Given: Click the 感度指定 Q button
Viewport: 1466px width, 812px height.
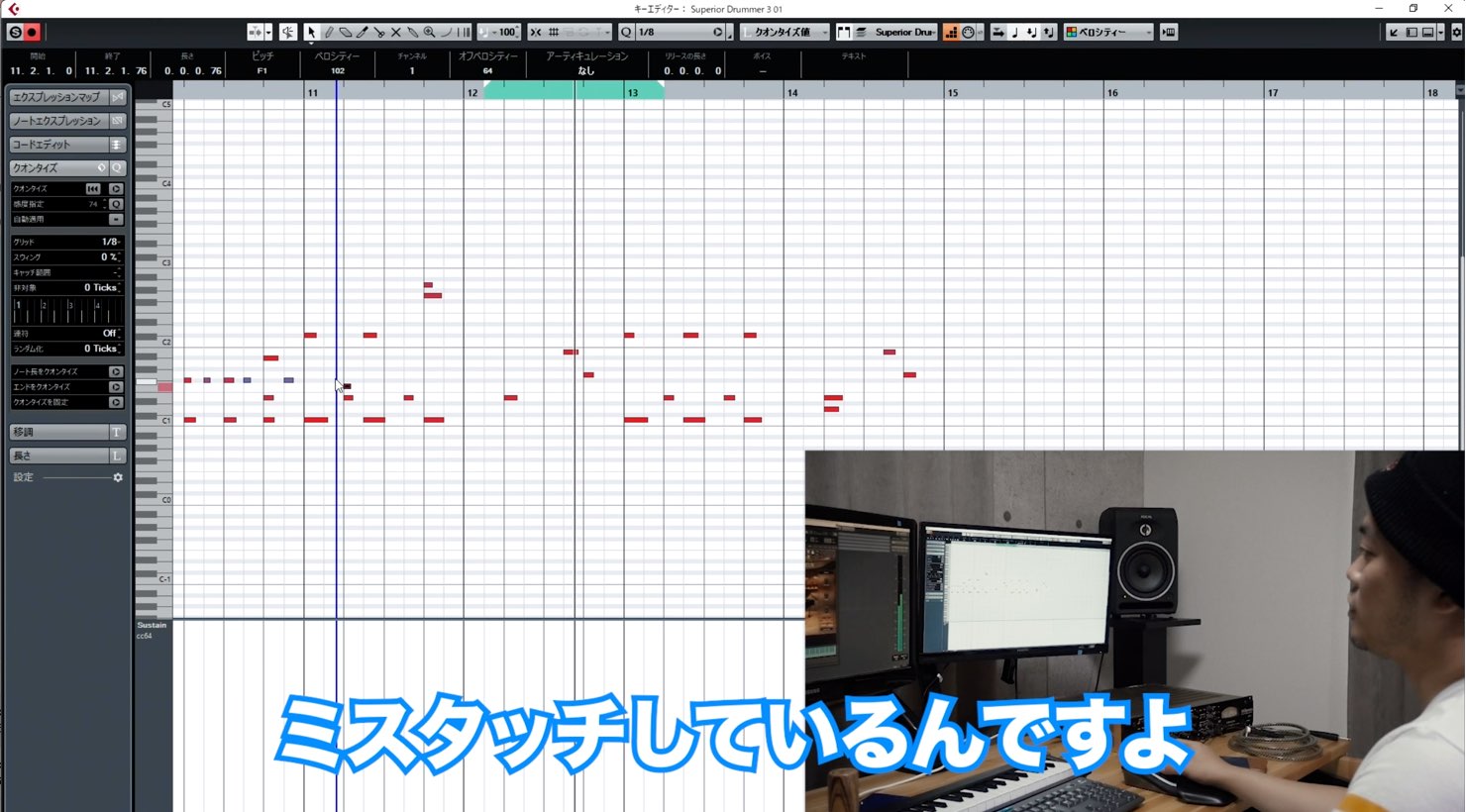Looking at the screenshot, I should tap(116, 204).
